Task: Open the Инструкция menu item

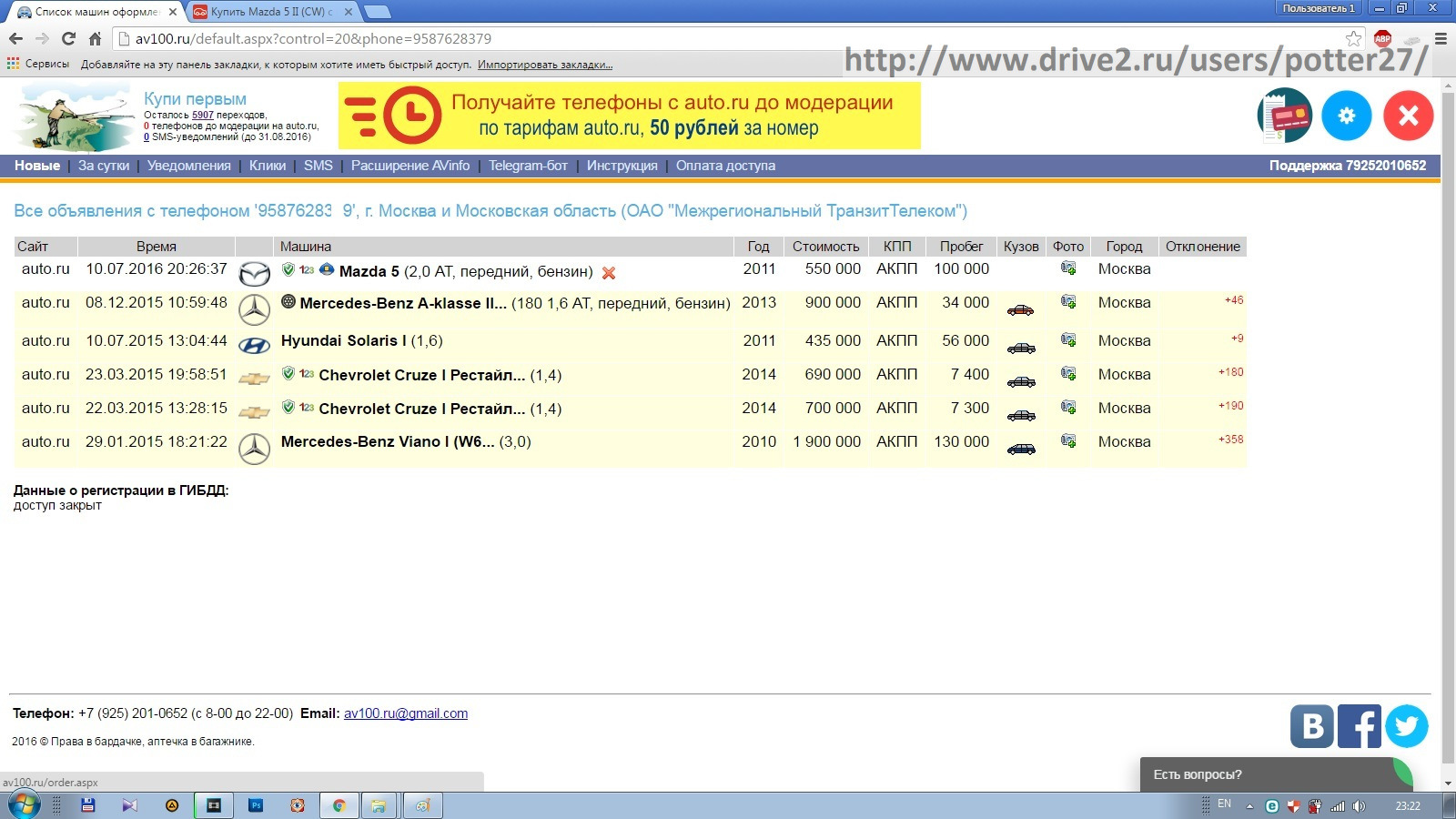Action: click(622, 166)
